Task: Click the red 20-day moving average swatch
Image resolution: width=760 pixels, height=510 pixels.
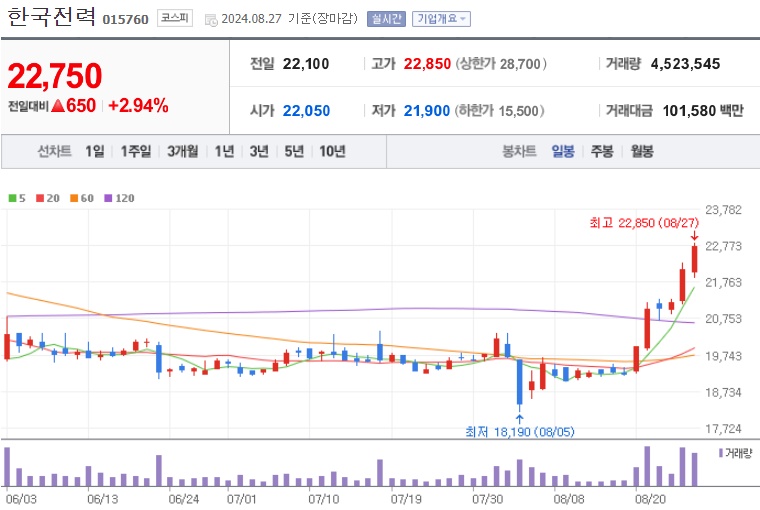Action: coord(40,198)
